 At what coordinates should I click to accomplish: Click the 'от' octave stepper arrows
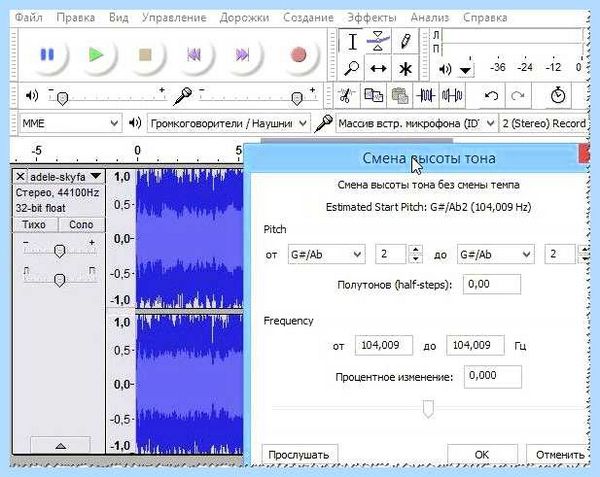tap(416, 254)
